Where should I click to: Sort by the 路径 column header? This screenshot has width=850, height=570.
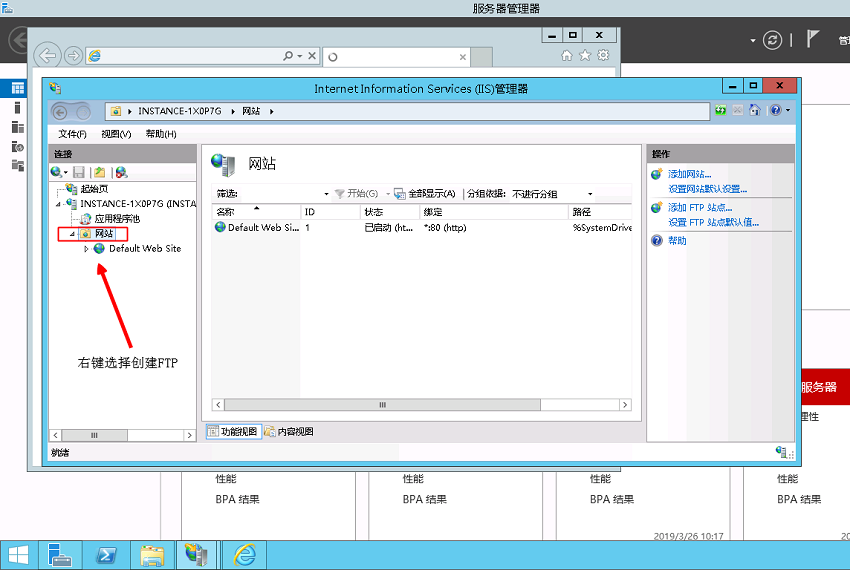pos(600,212)
